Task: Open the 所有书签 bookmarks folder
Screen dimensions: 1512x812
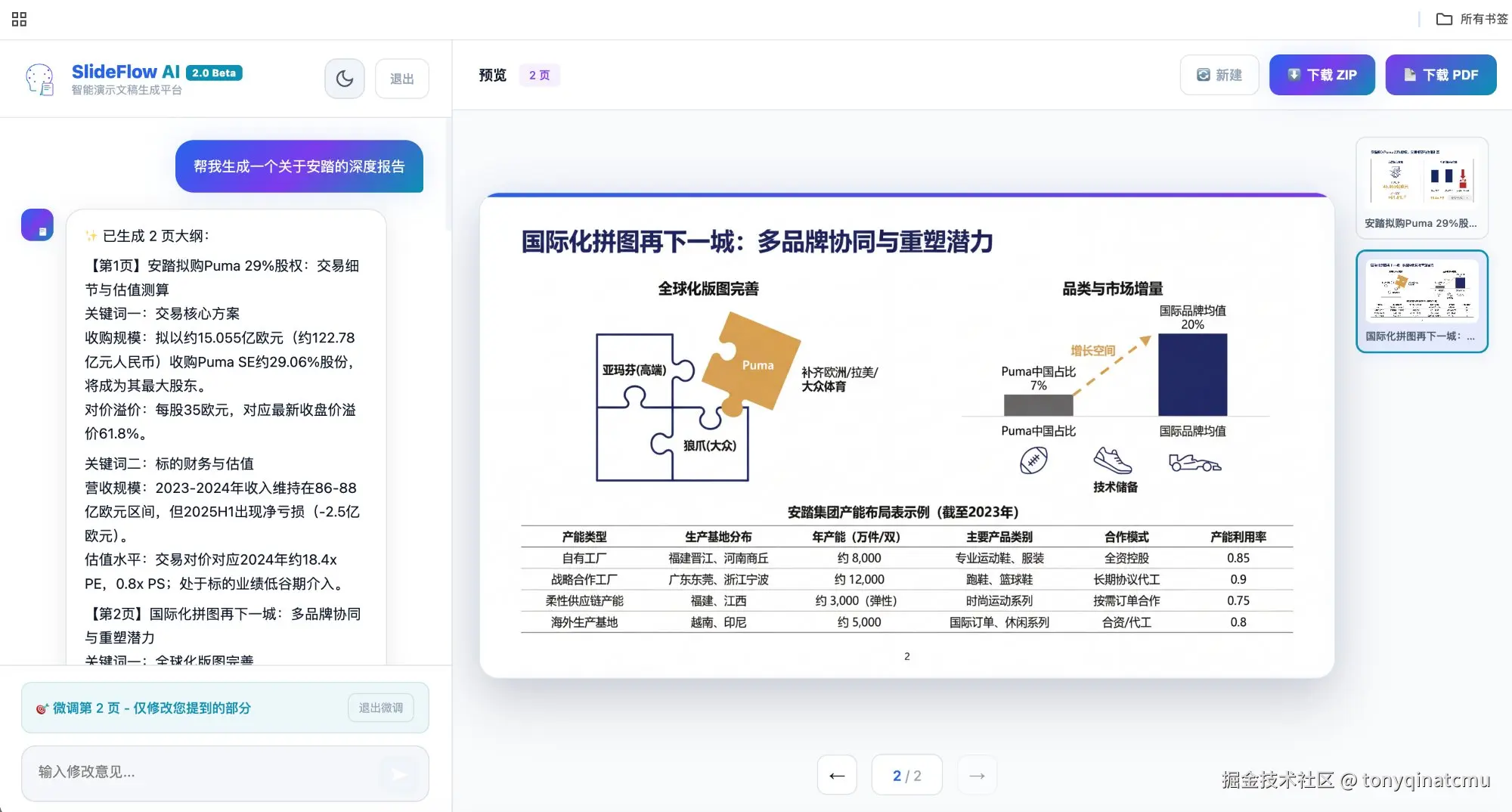Action: click(1472, 19)
